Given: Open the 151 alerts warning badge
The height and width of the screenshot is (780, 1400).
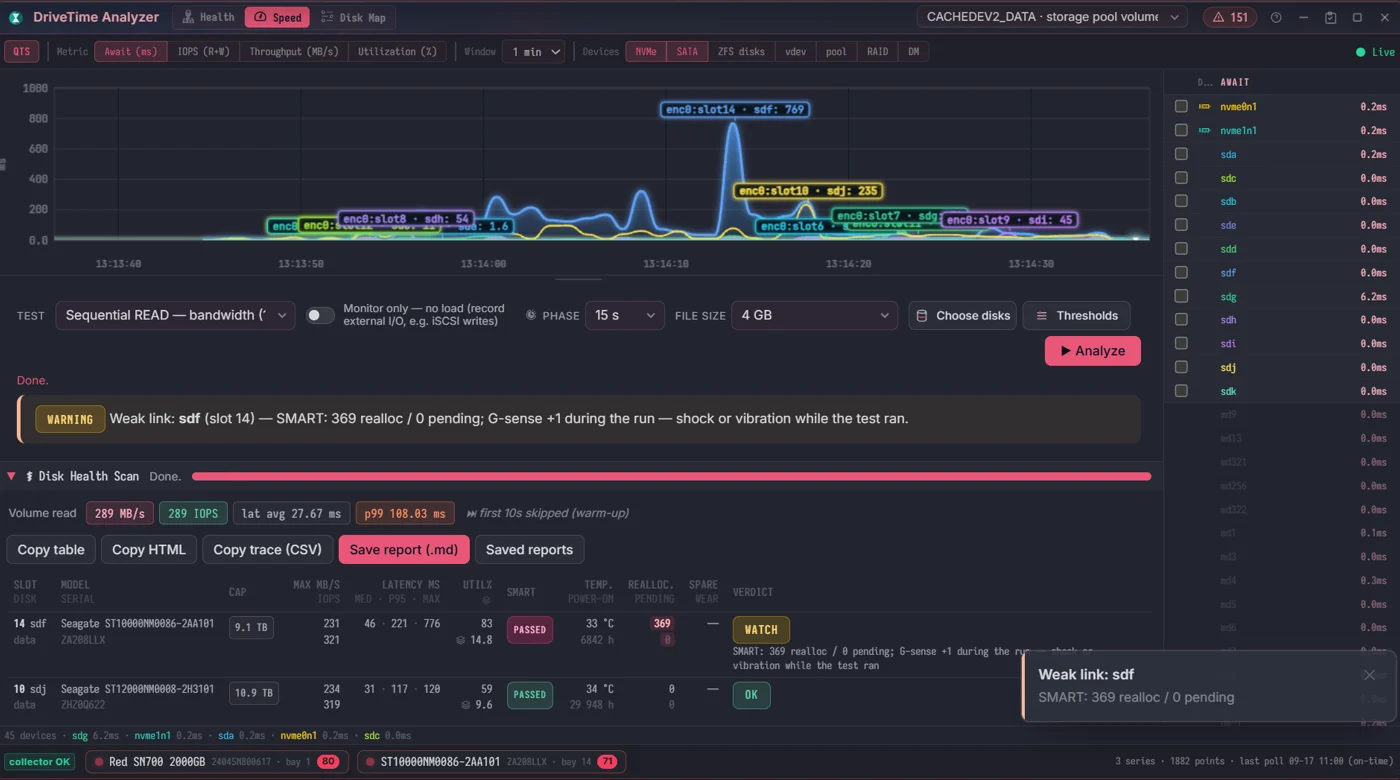Looking at the screenshot, I should pos(1230,17).
